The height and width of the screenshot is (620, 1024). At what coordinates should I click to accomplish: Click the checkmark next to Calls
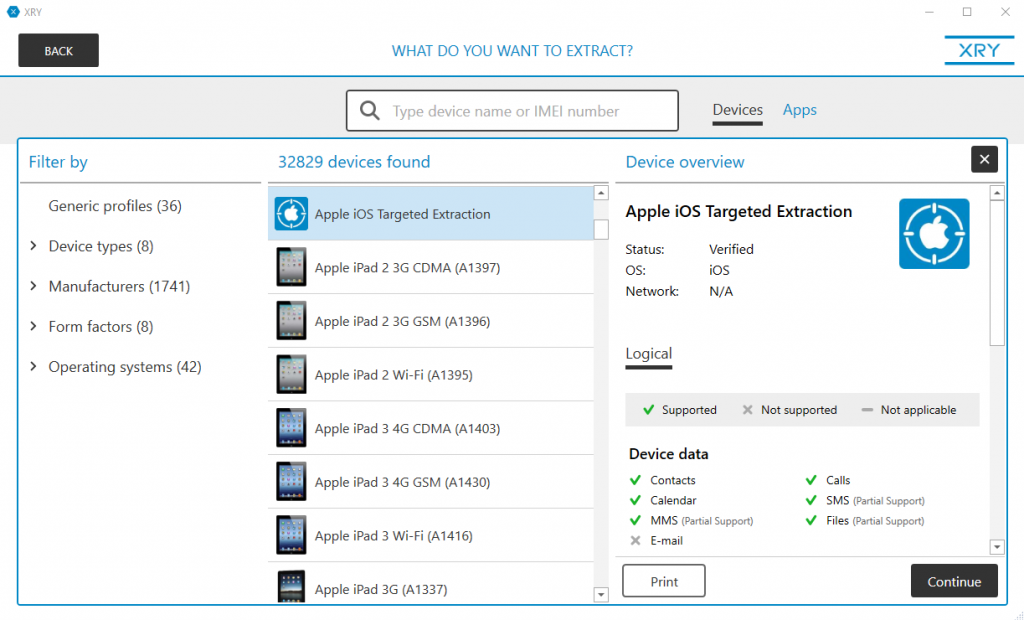point(811,480)
